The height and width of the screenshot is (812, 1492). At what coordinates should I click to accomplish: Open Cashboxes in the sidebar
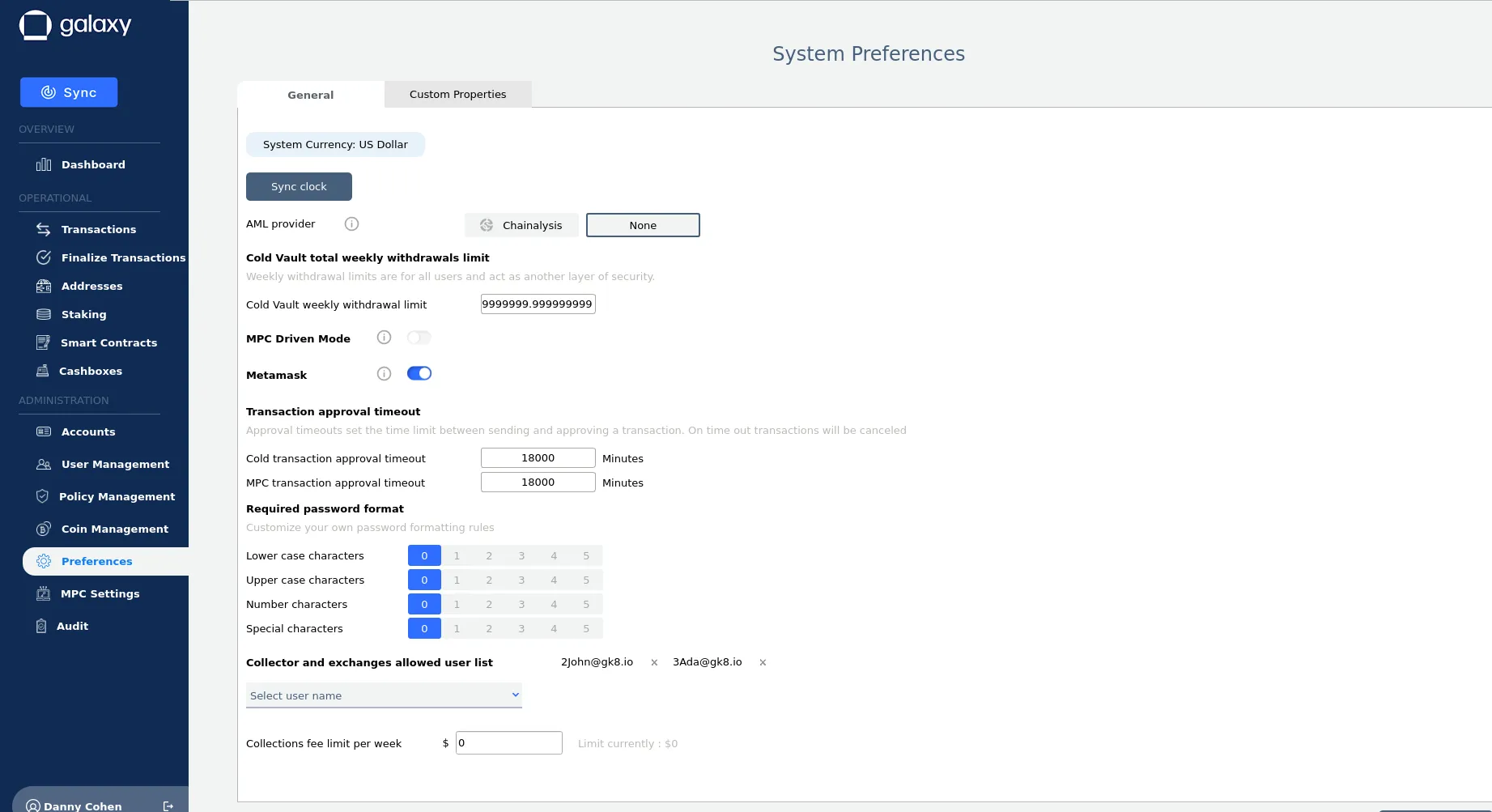[x=79, y=371]
